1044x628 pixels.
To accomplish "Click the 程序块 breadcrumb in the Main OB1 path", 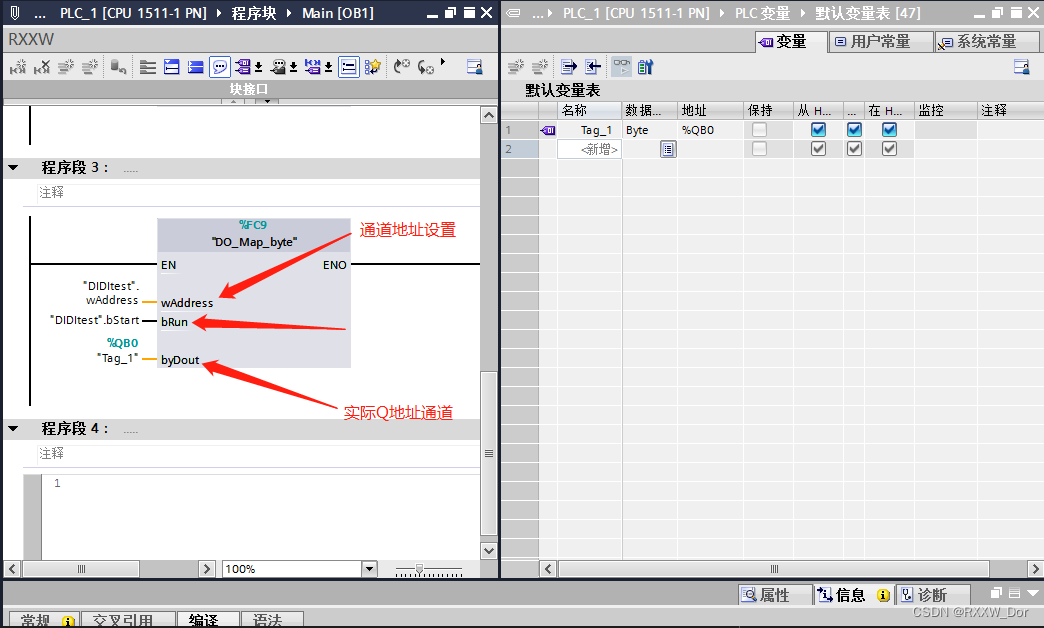I will (254, 13).
